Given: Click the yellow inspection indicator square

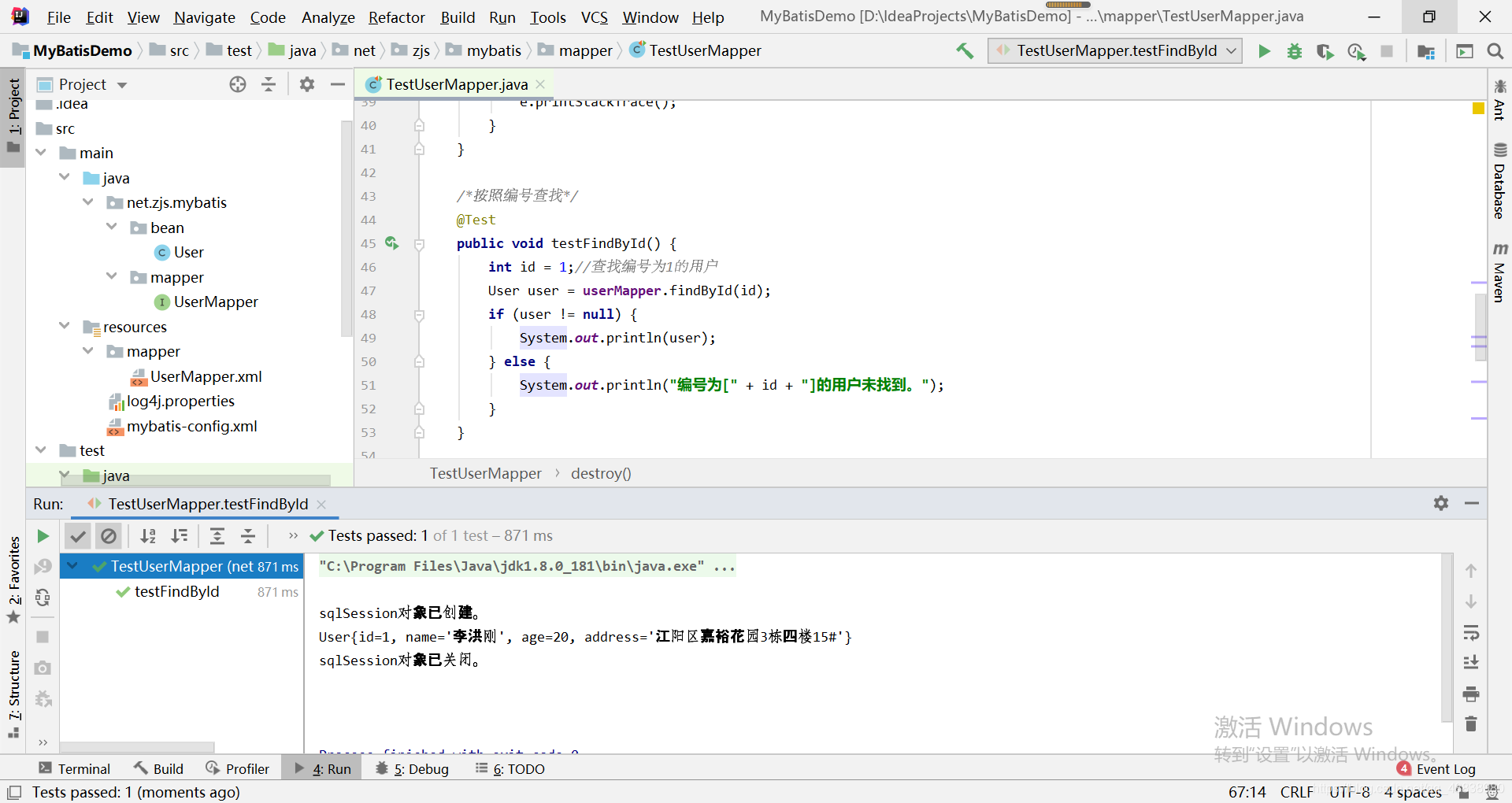Looking at the screenshot, I should (1478, 109).
